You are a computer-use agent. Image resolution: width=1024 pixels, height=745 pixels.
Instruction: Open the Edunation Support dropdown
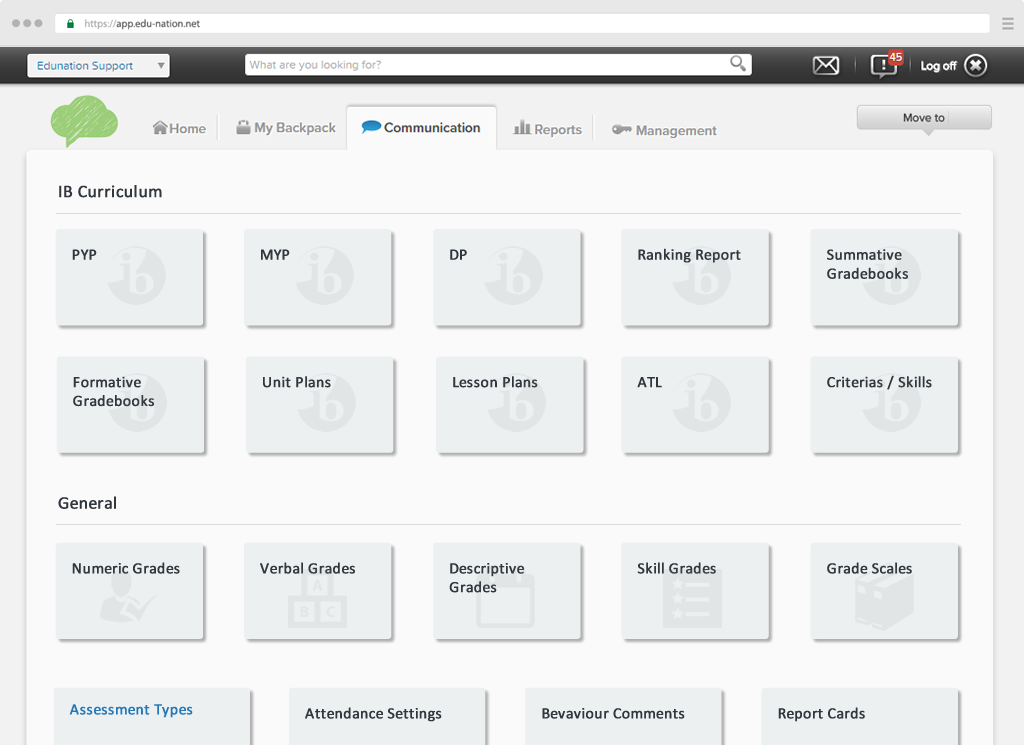point(99,65)
